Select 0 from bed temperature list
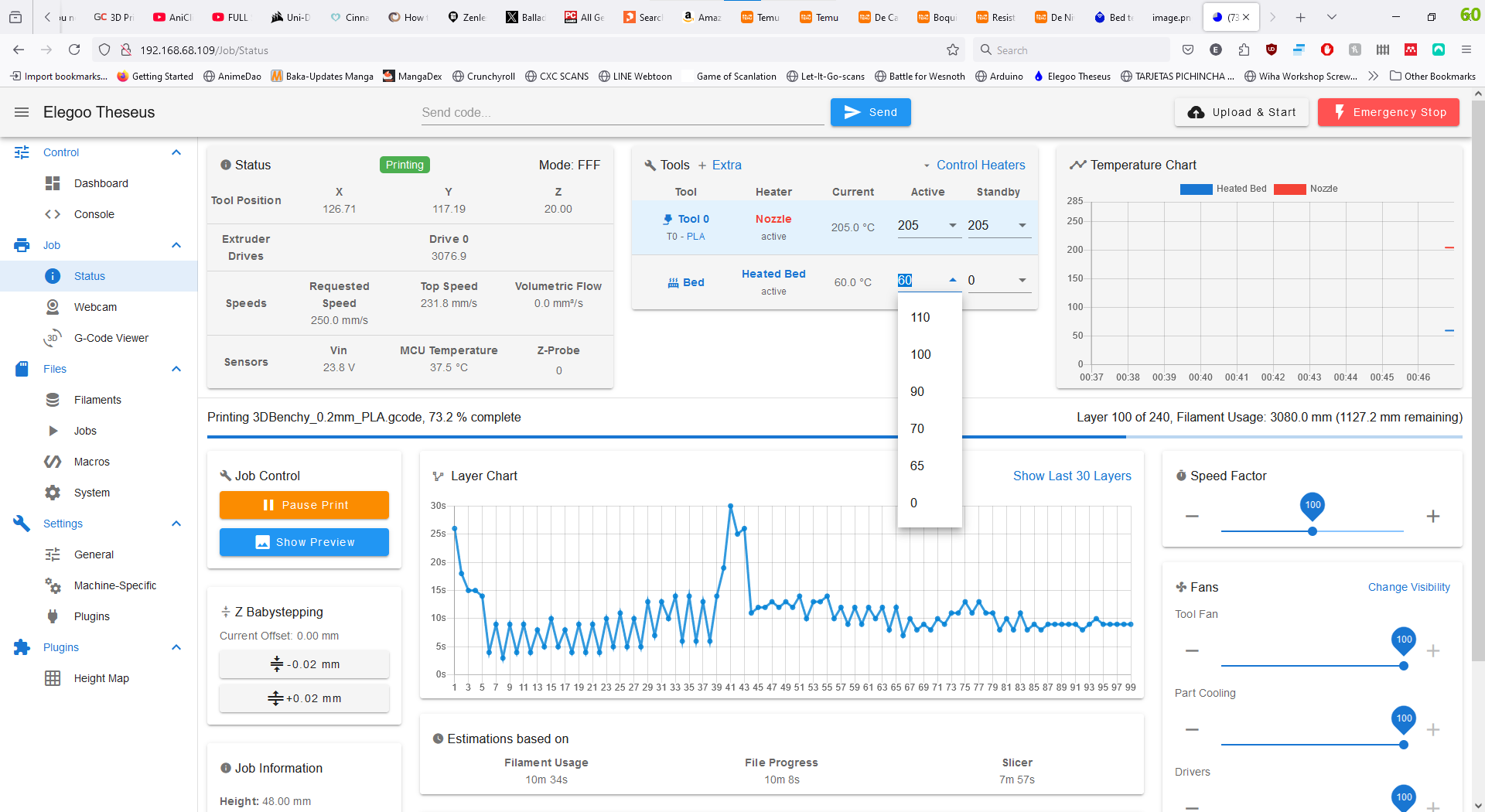The image size is (1485, 812). point(930,503)
